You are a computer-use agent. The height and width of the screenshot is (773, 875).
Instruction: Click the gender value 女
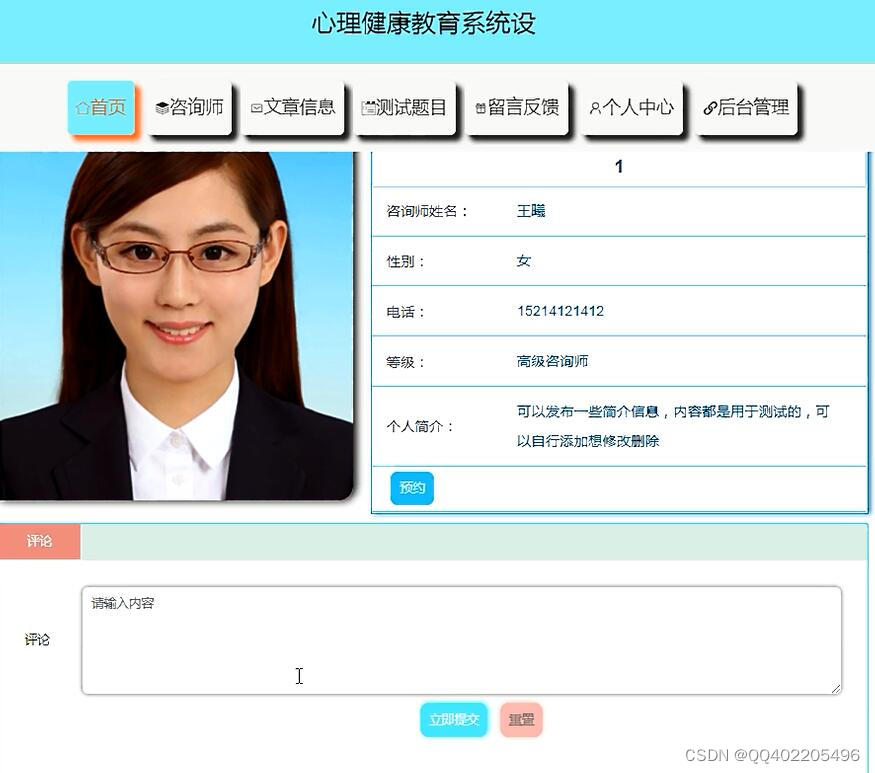pos(523,261)
